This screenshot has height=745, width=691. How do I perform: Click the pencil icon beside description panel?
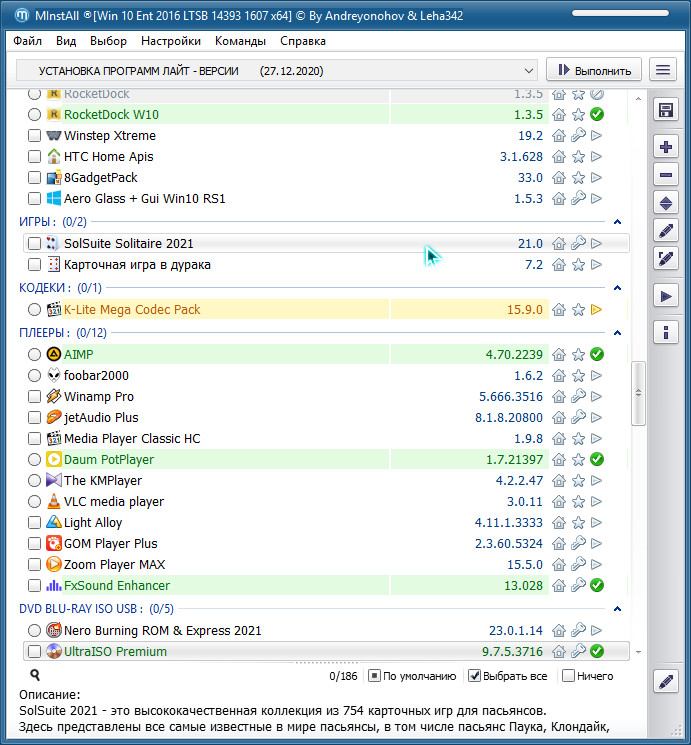665,681
